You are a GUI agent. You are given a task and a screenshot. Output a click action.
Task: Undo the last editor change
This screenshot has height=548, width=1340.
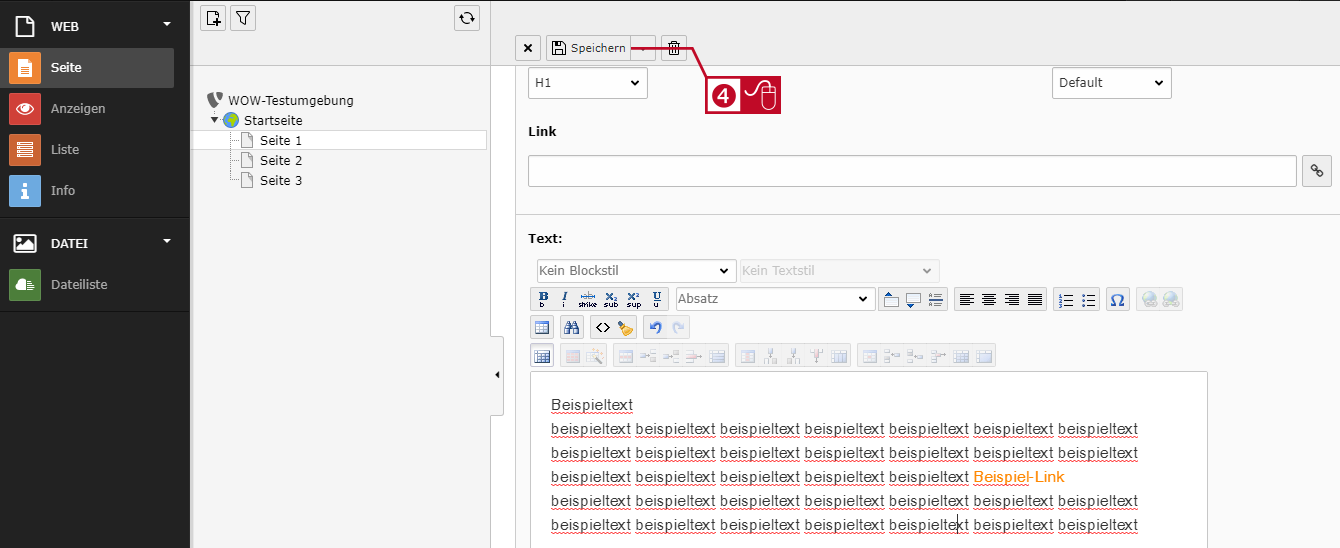click(656, 327)
